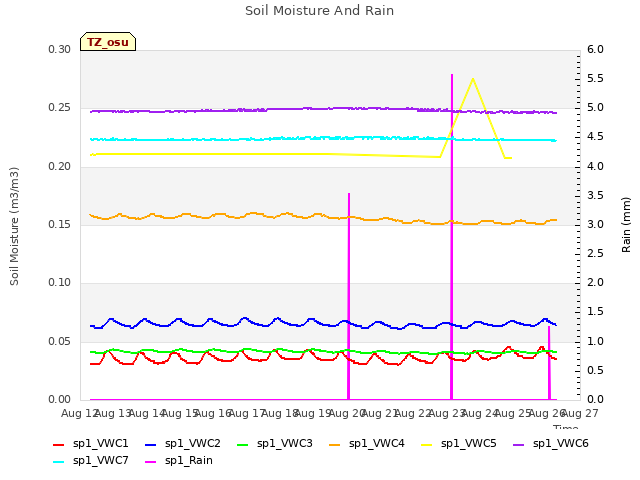Viewport: 640px width, 480px height.
Task: Click the sp1_Rain magenta legend swatch
Action: coord(151,462)
